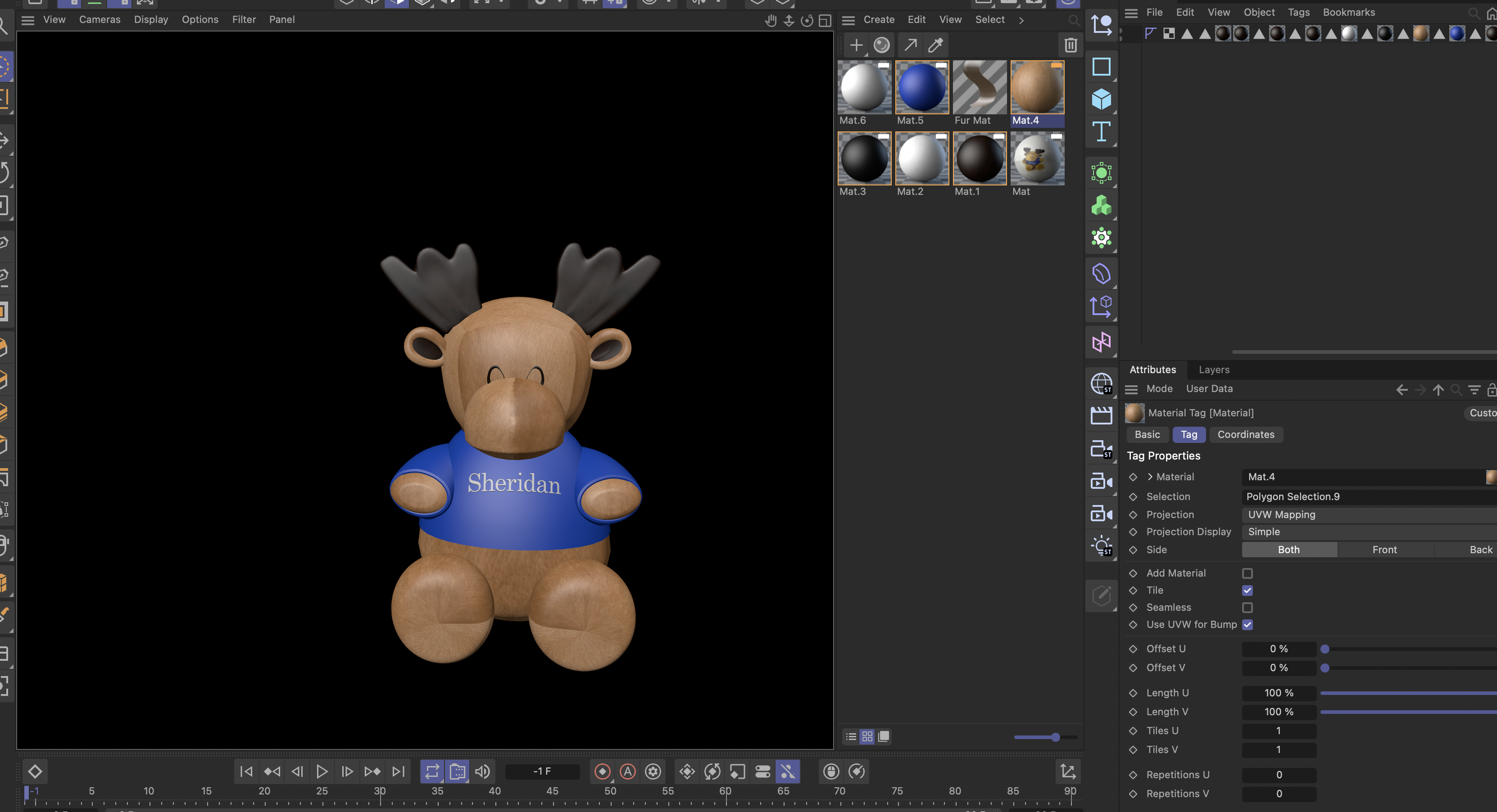The height and width of the screenshot is (812, 1497).
Task: Open the Projection Display dropdown
Action: click(1365, 532)
